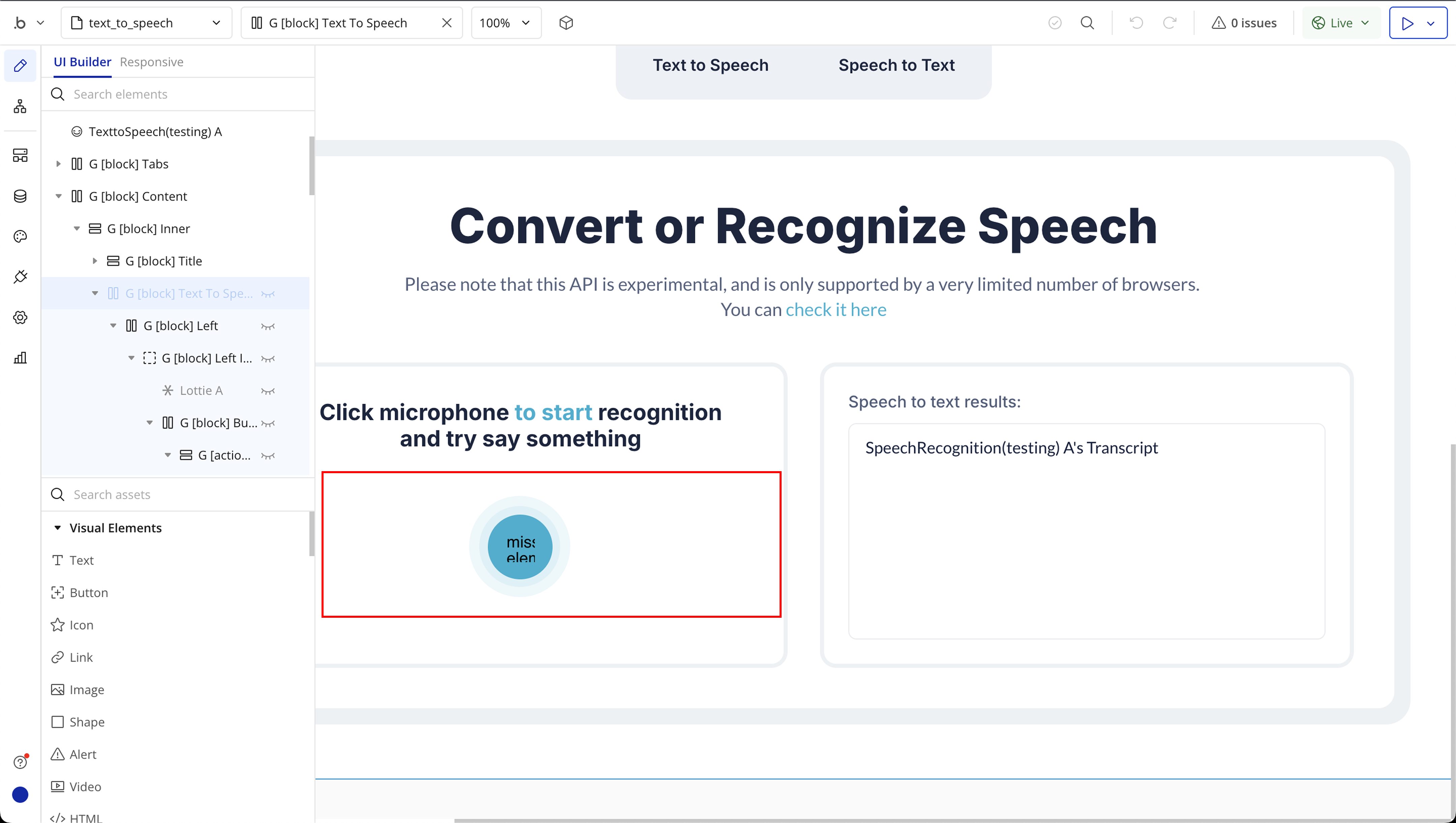Toggle visibility of G [block] Left

(268, 326)
